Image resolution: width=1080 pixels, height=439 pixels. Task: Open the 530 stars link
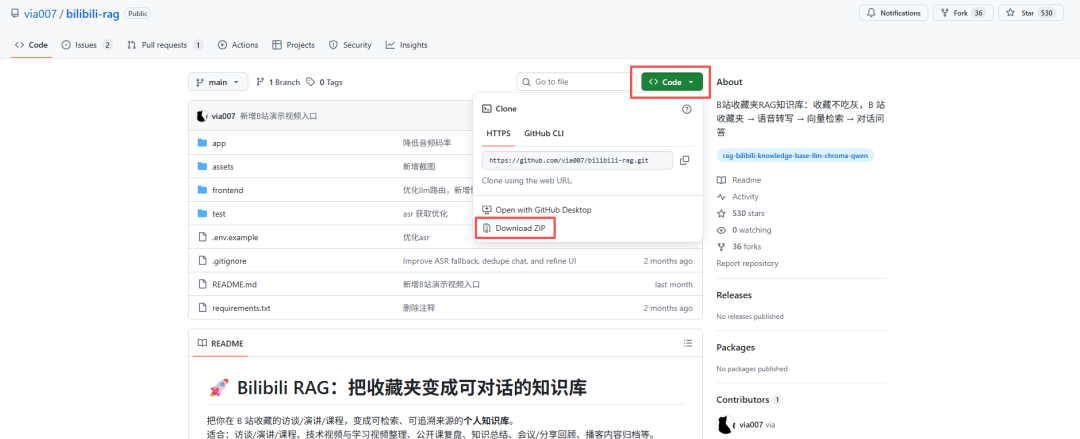(740, 214)
